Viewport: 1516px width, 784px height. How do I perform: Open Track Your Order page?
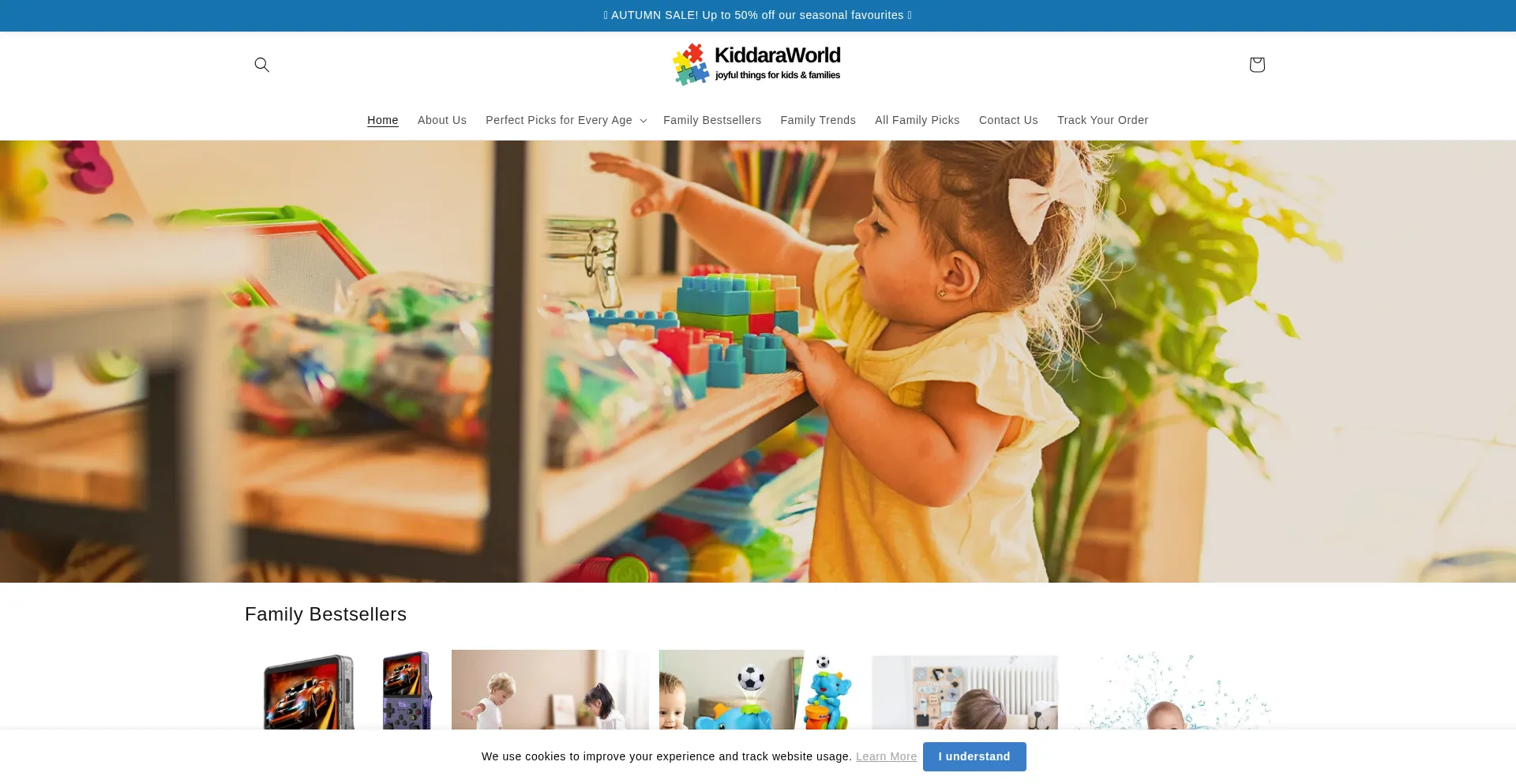(1102, 120)
